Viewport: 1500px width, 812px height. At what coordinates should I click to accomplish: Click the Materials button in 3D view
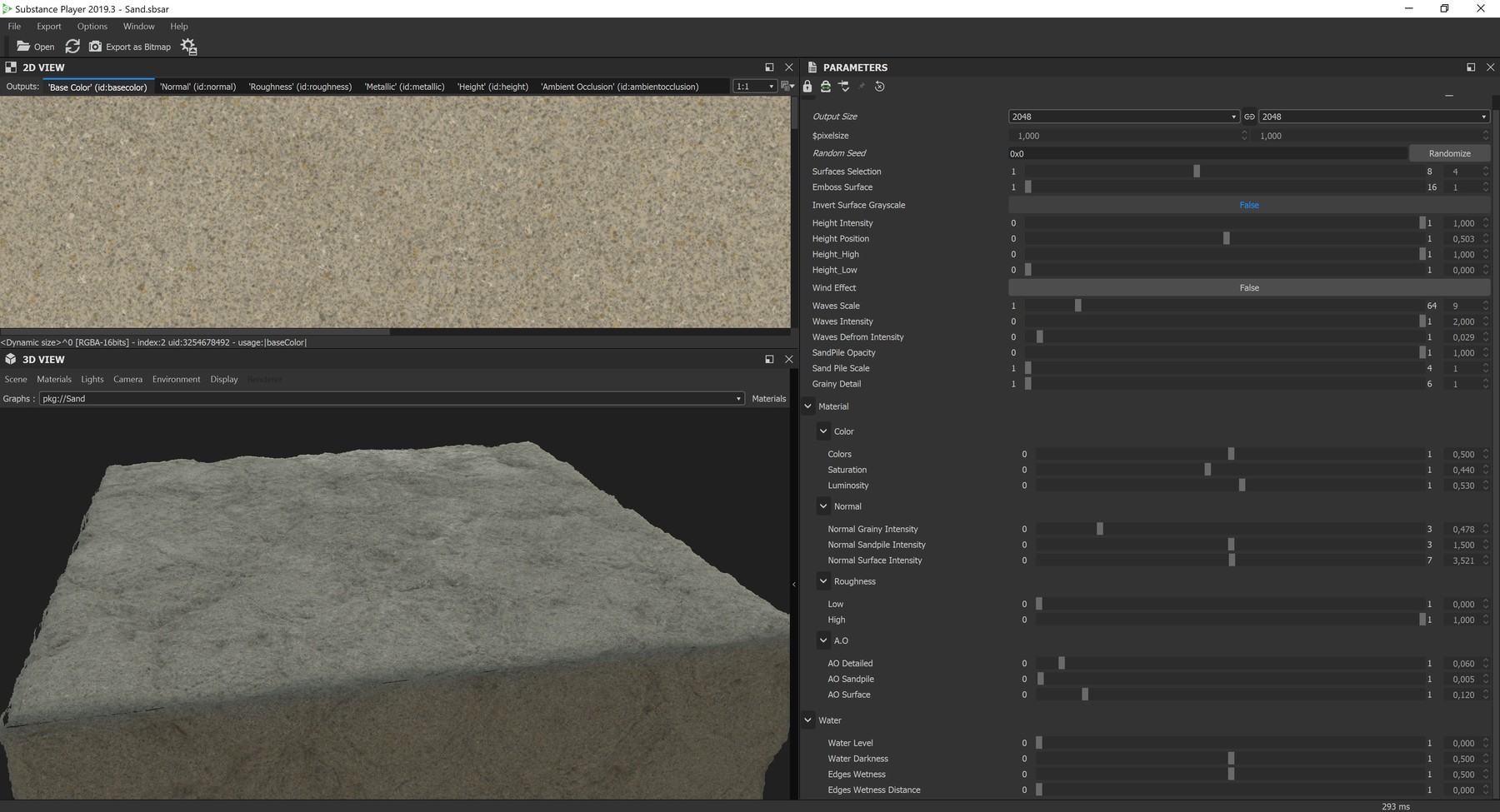[768, 398]
